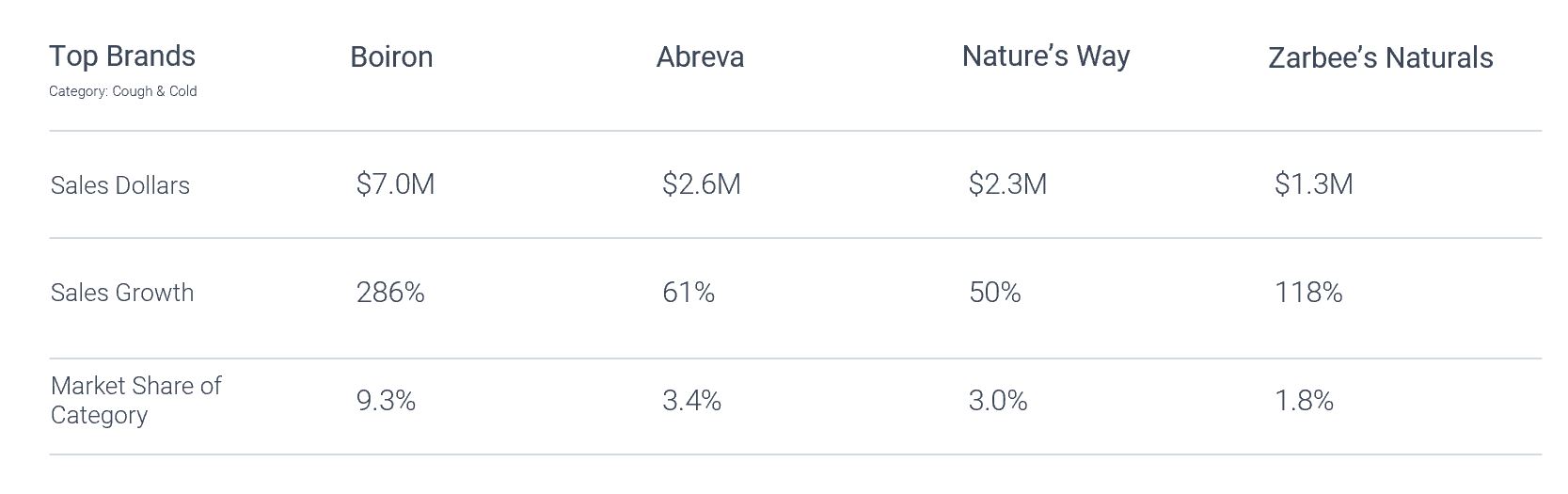Click Zarbee's $1.3M sales value

1314,183
